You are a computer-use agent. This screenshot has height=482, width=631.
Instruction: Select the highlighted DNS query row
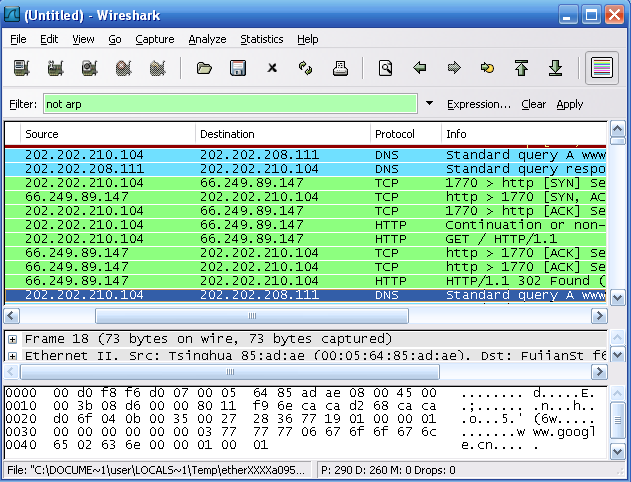305,295
